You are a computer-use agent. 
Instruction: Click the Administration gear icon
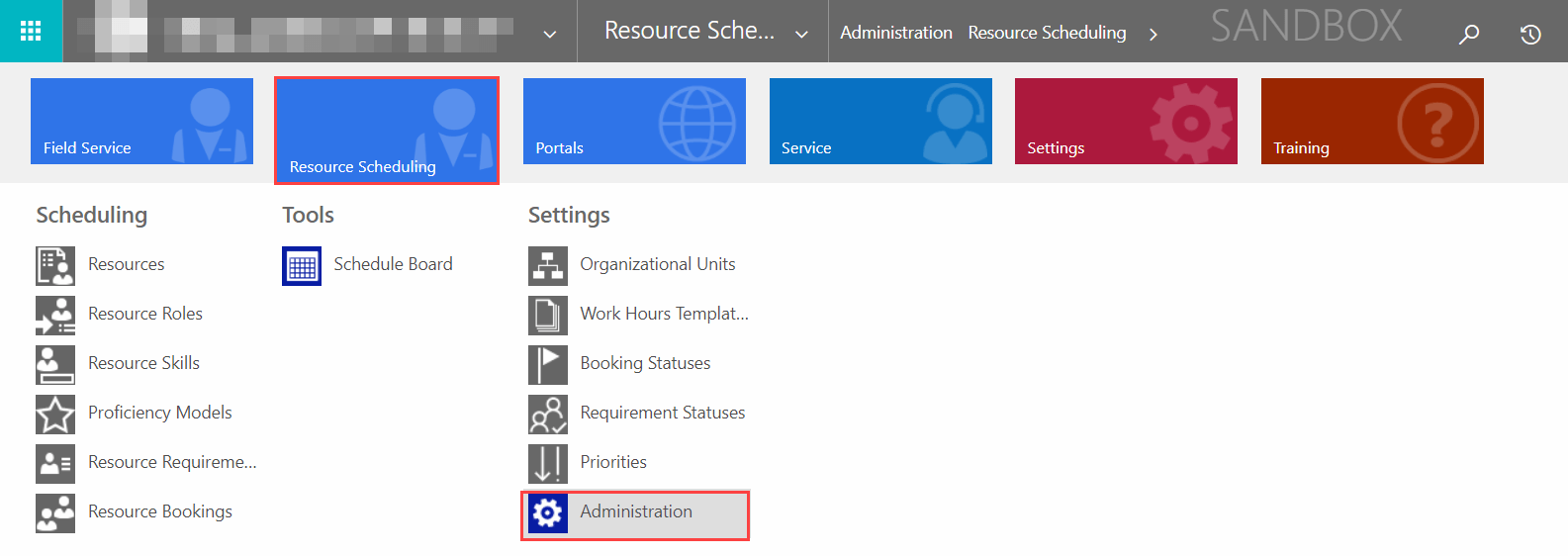548,512
